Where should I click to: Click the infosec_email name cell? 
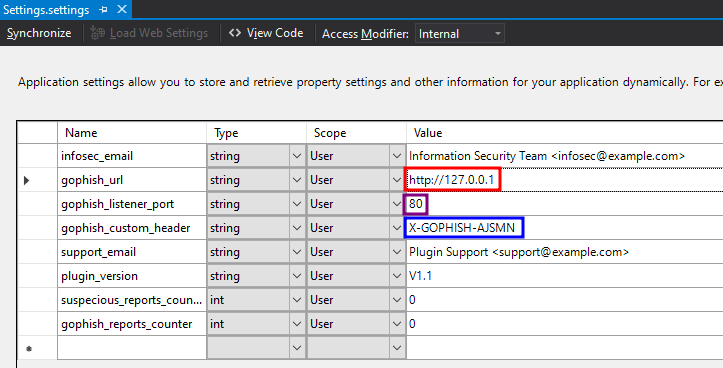point(132,156)
